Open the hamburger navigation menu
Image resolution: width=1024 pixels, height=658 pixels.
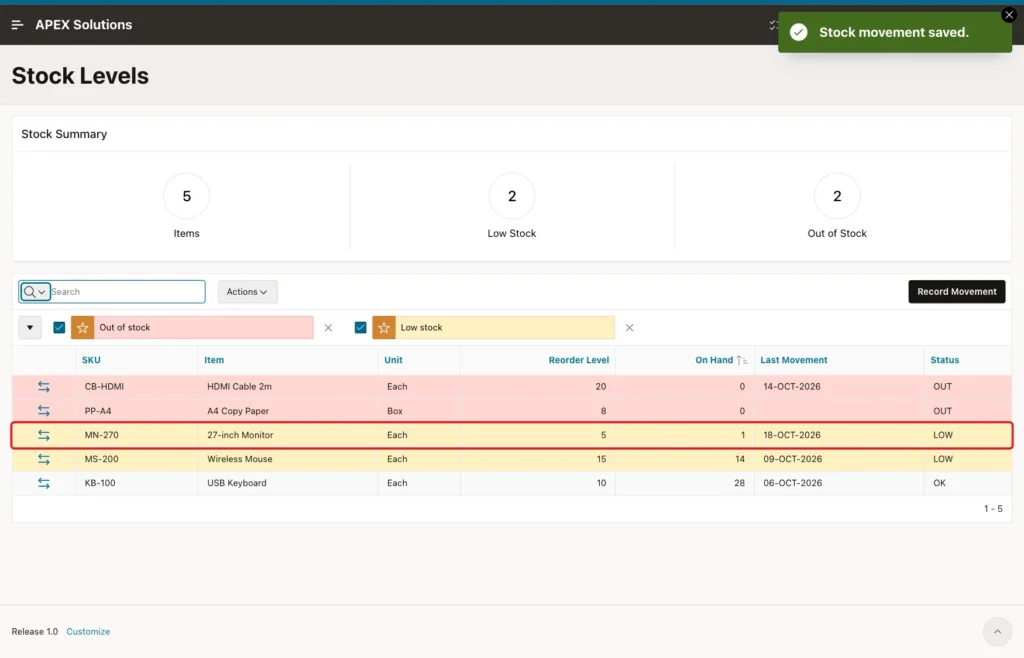(18, 25)
